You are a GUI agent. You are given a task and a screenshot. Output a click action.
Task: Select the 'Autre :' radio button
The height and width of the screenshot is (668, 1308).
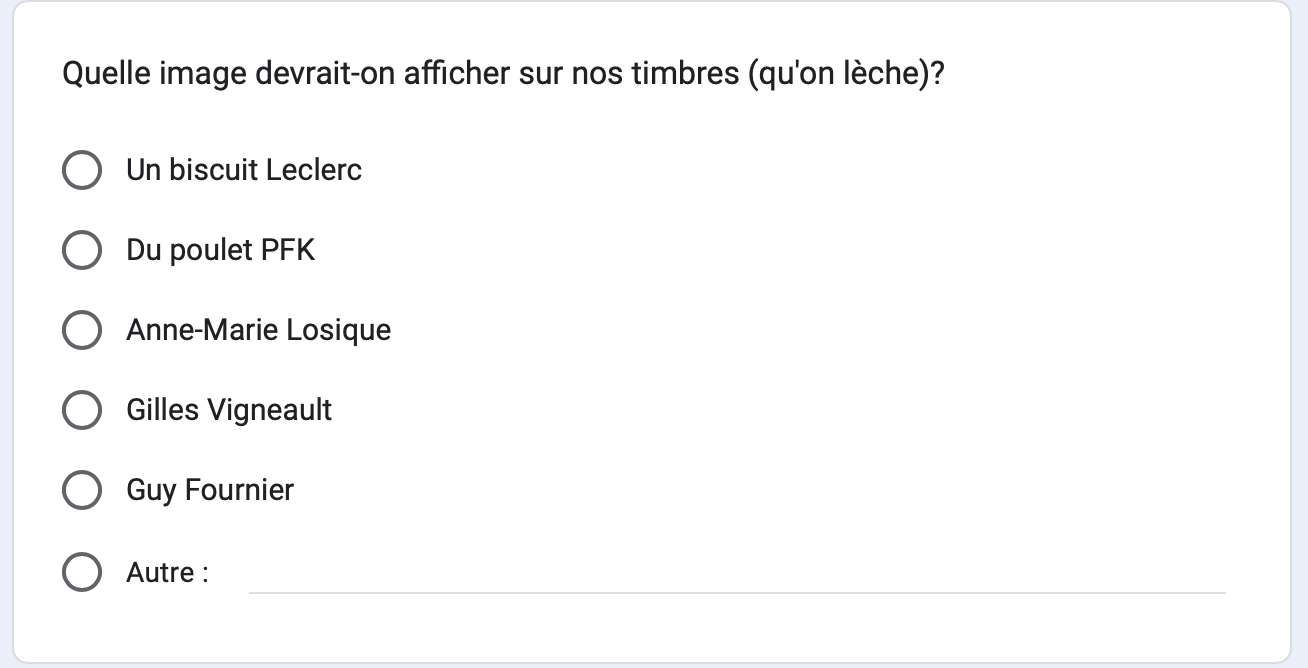click(x=82, y=573)
